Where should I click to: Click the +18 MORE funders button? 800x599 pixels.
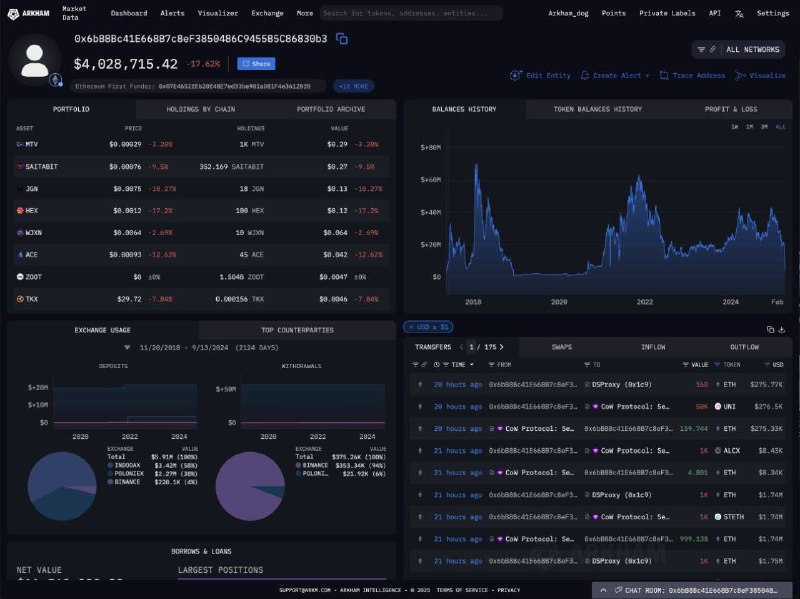(x=354, y=86)
